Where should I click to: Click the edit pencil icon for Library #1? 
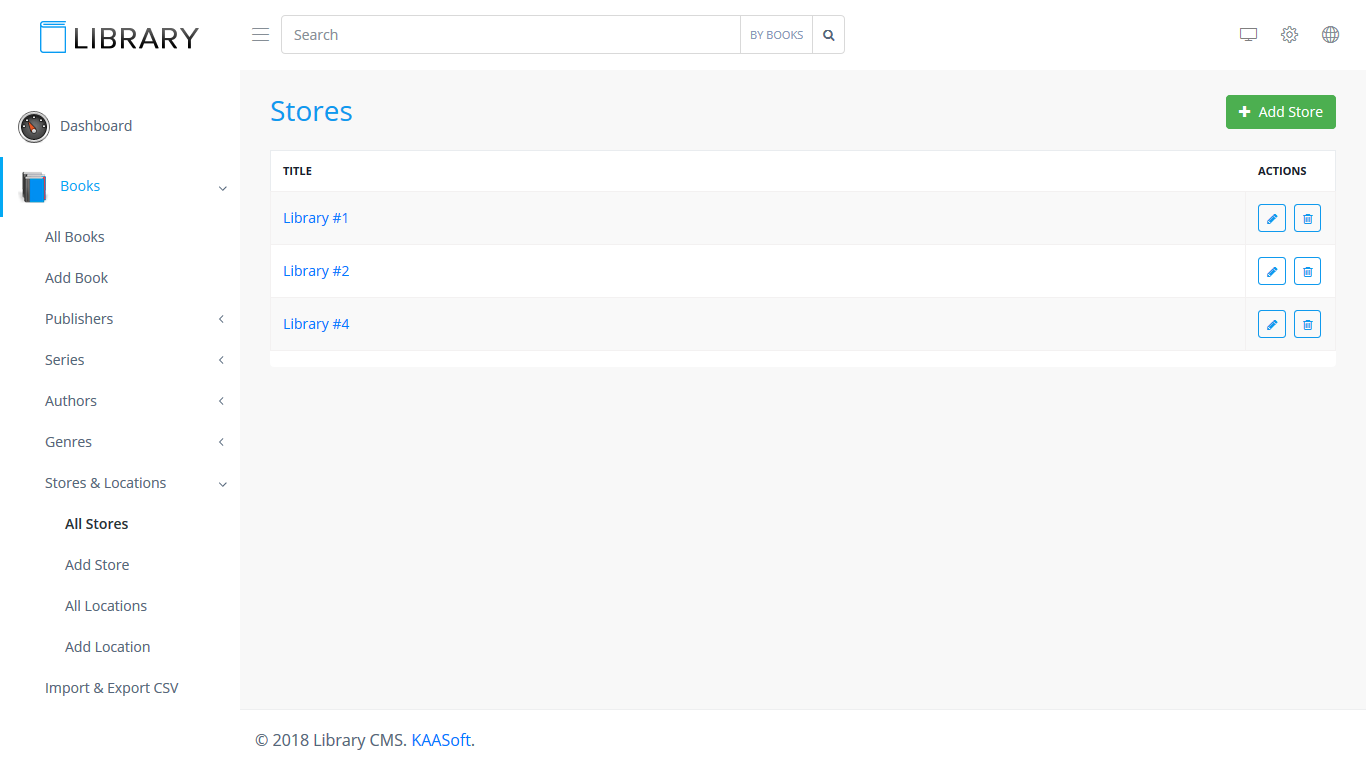pos(1271,218)
